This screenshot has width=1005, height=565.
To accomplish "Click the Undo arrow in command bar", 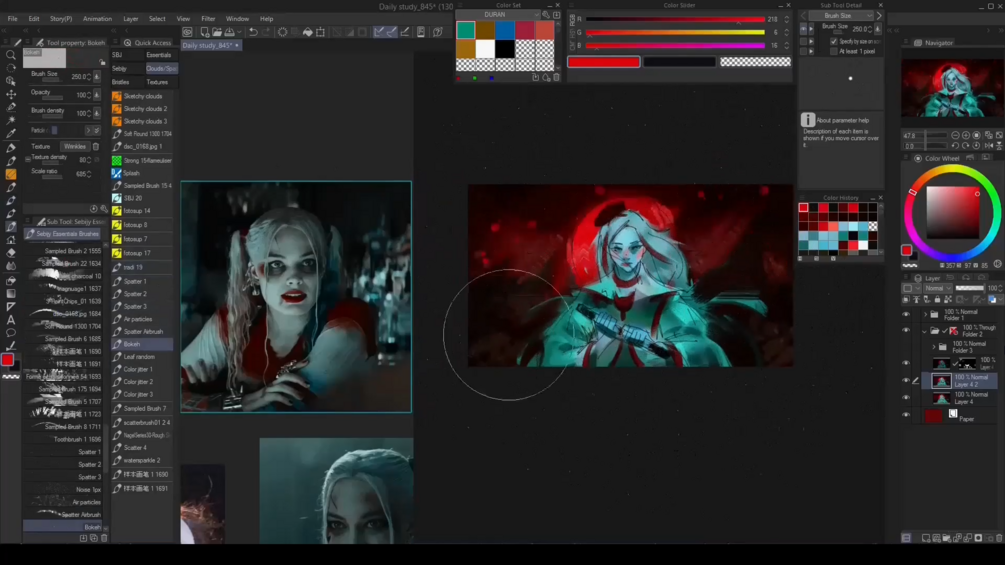I will pyautogui.click(x=253, y=32).
